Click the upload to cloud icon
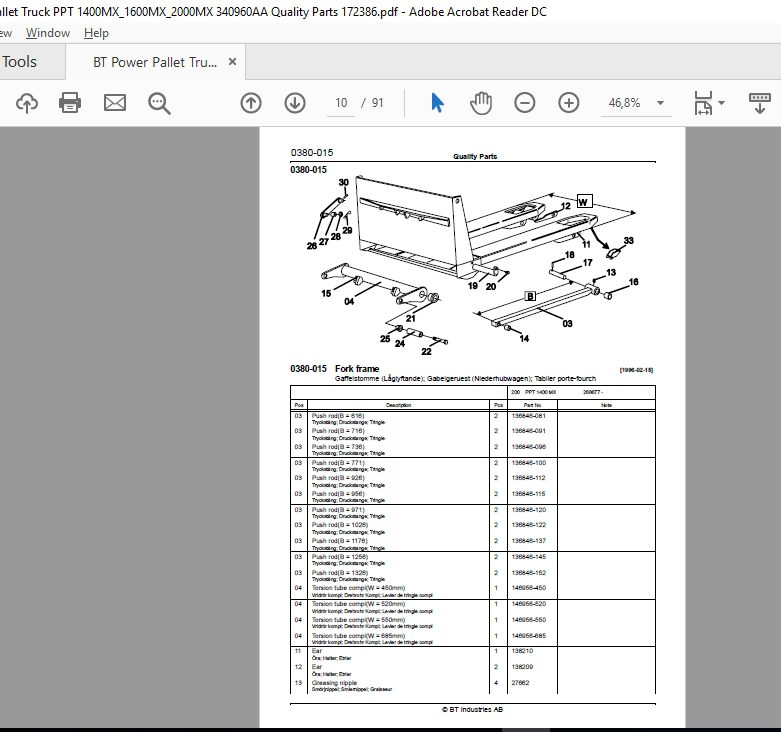This screenshot has width=781, height=732. click(x=27, y=103)
